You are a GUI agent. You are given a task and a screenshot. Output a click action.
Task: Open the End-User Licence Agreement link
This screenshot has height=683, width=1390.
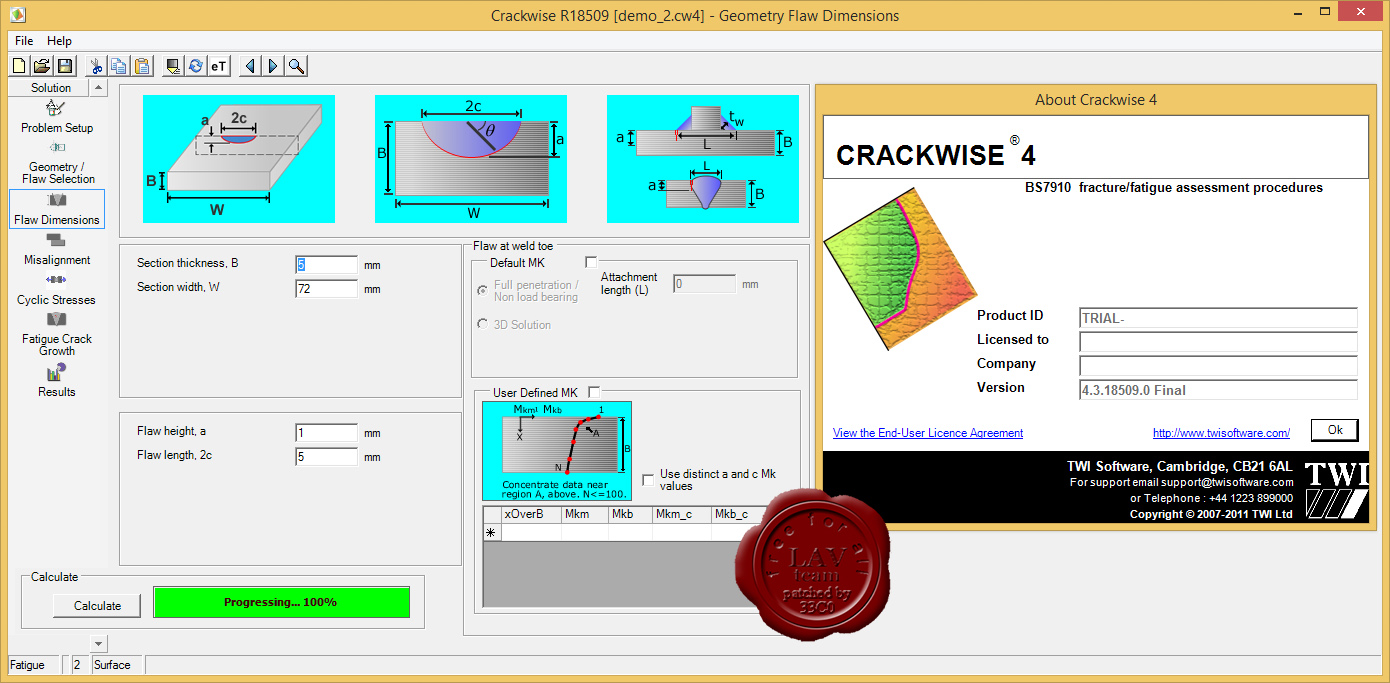click(928, 433)
